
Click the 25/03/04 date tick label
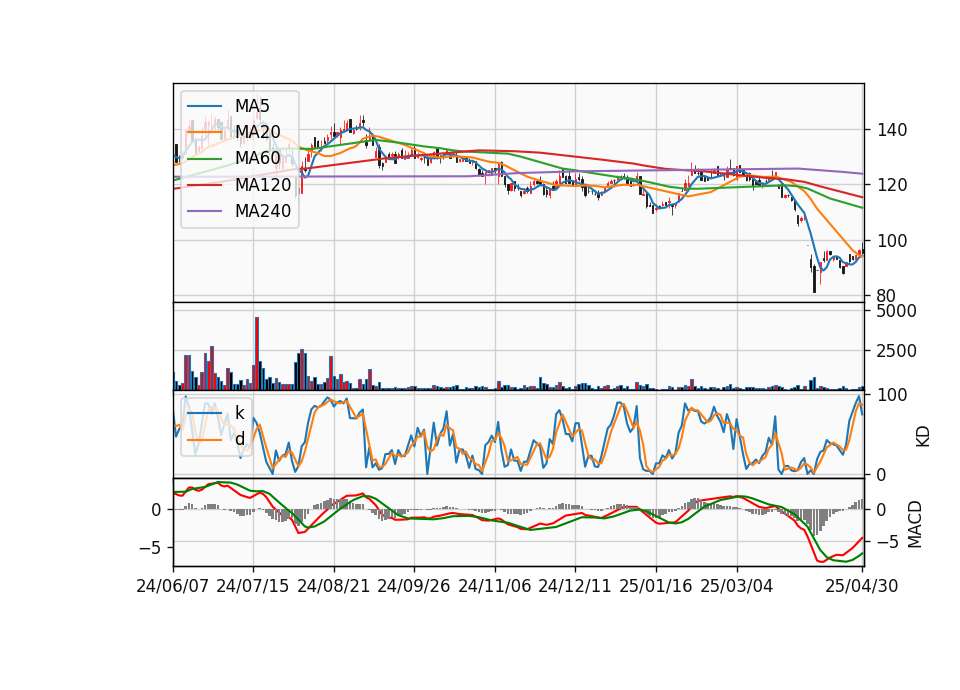coord(737,586)
